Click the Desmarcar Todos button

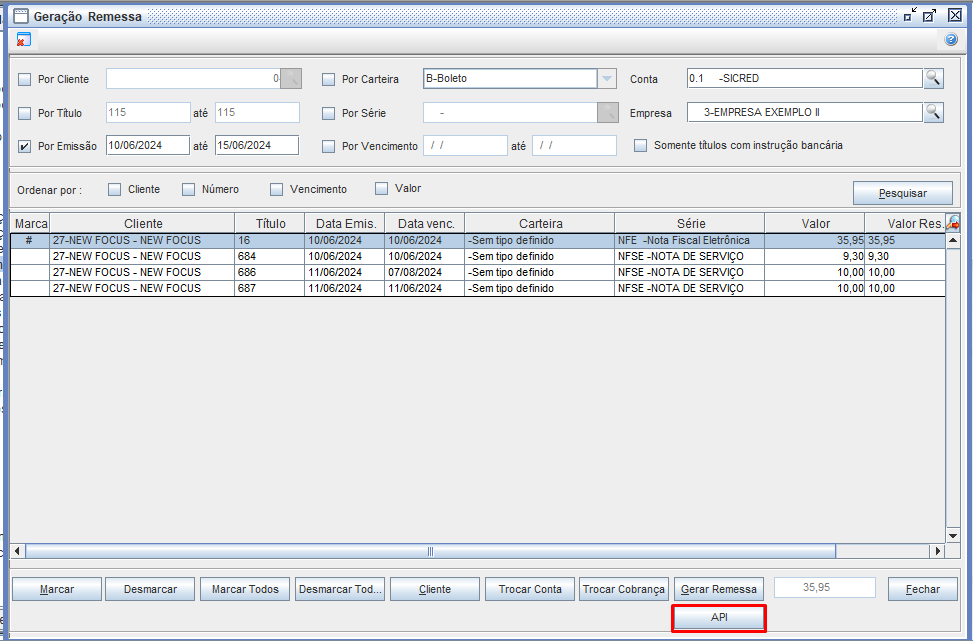pyautogui.click(x=340, y=589)
